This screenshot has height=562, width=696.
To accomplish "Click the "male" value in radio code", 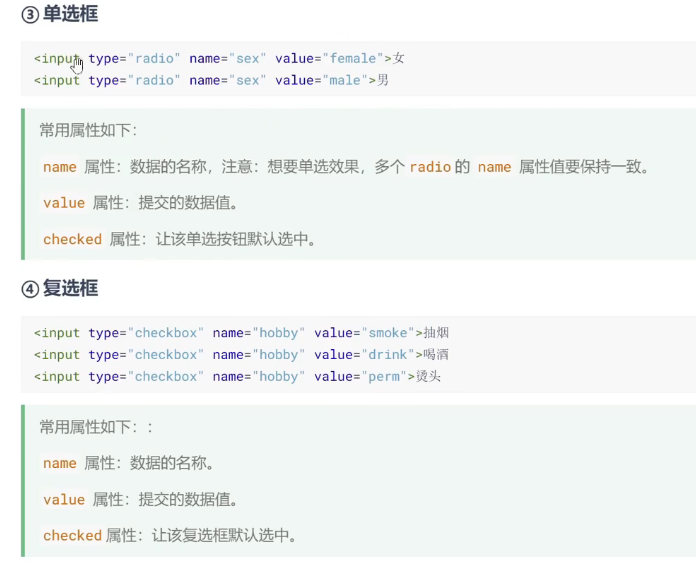I will pyautogui.click(x=345, y=80).
